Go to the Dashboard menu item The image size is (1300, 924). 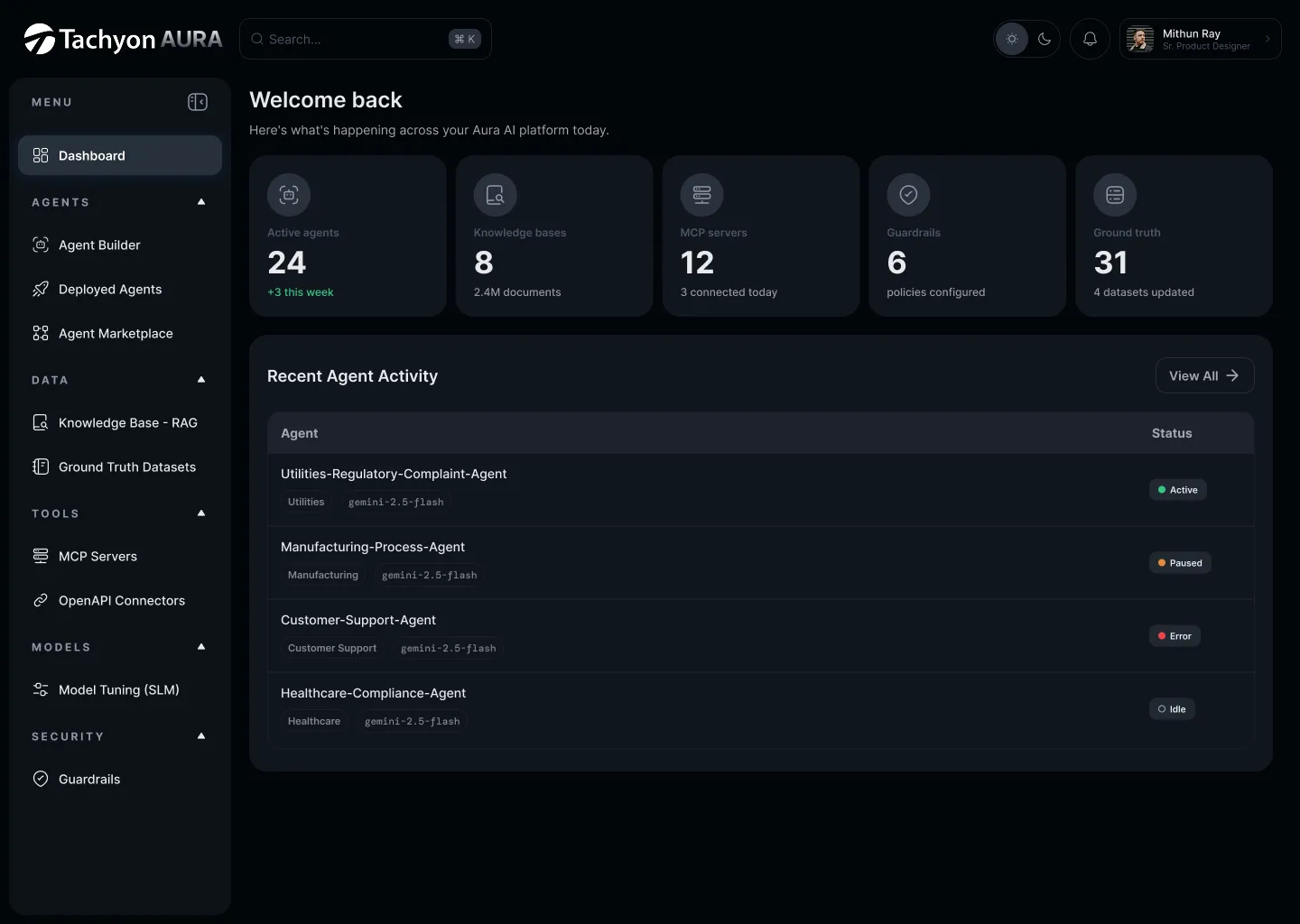click(x=120, y=155)
